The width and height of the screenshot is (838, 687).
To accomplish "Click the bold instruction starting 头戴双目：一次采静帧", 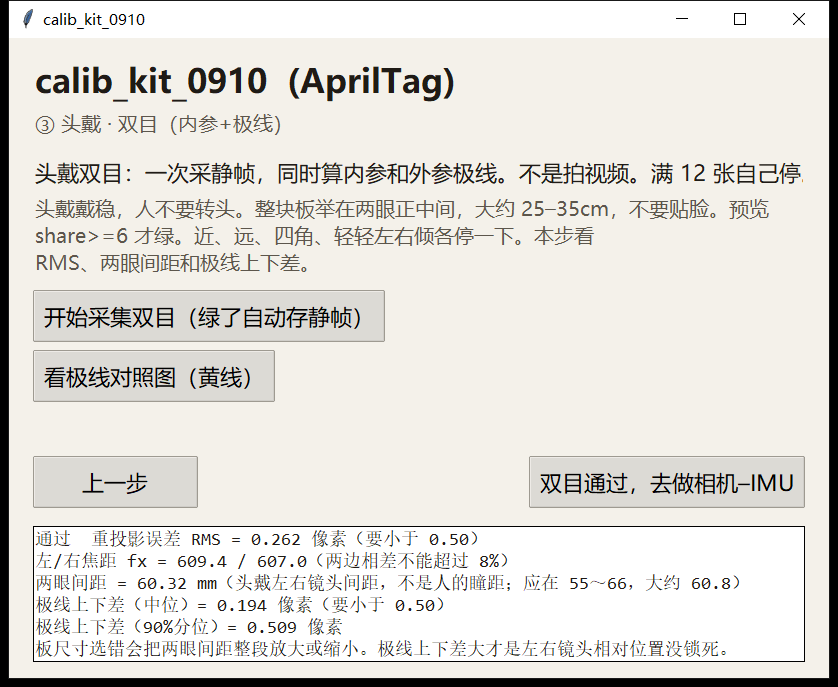I will 420,174.
